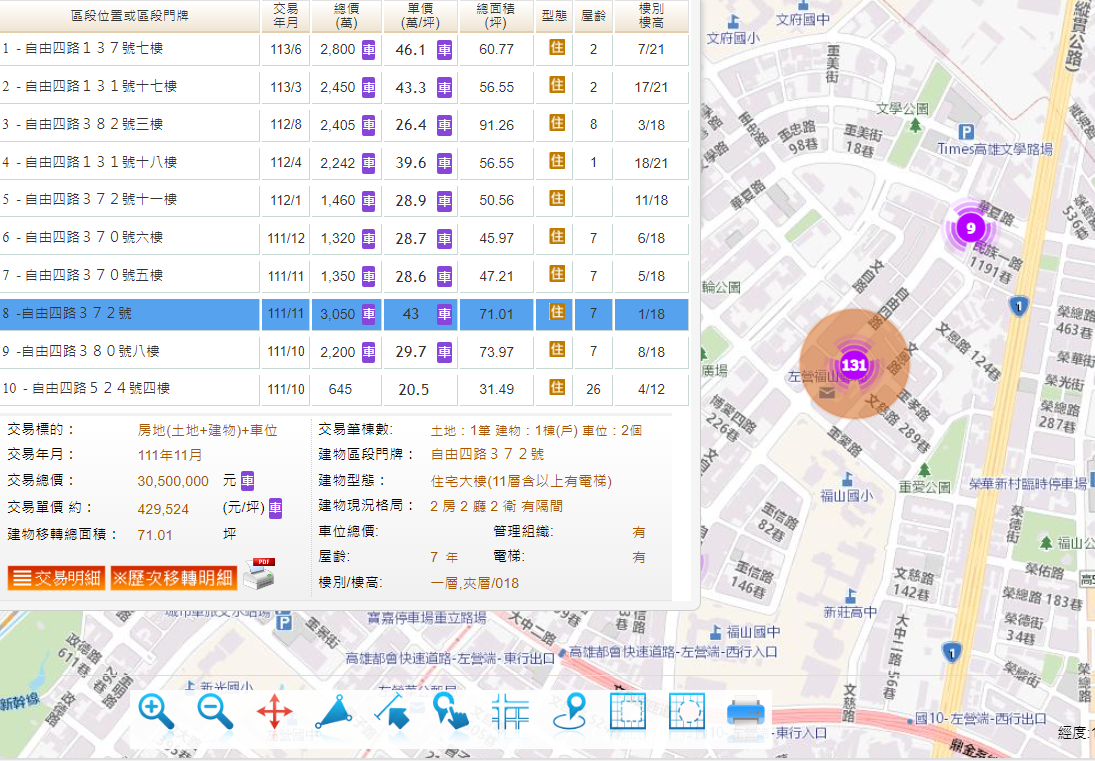1095x761 pixels.
Task: Select row 1 自由四路137號七樓
Action: pyautogui.click(x=130, y=49)
